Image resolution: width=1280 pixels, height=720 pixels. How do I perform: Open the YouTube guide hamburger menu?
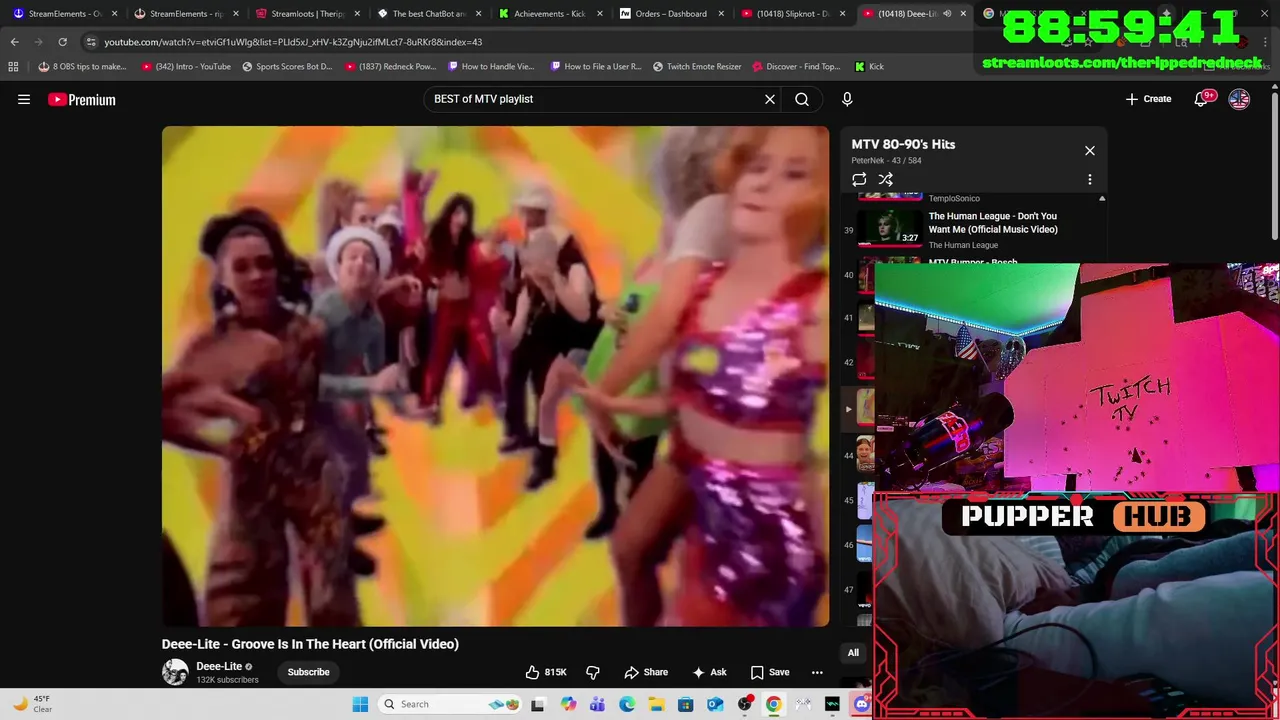coord(24,99)
